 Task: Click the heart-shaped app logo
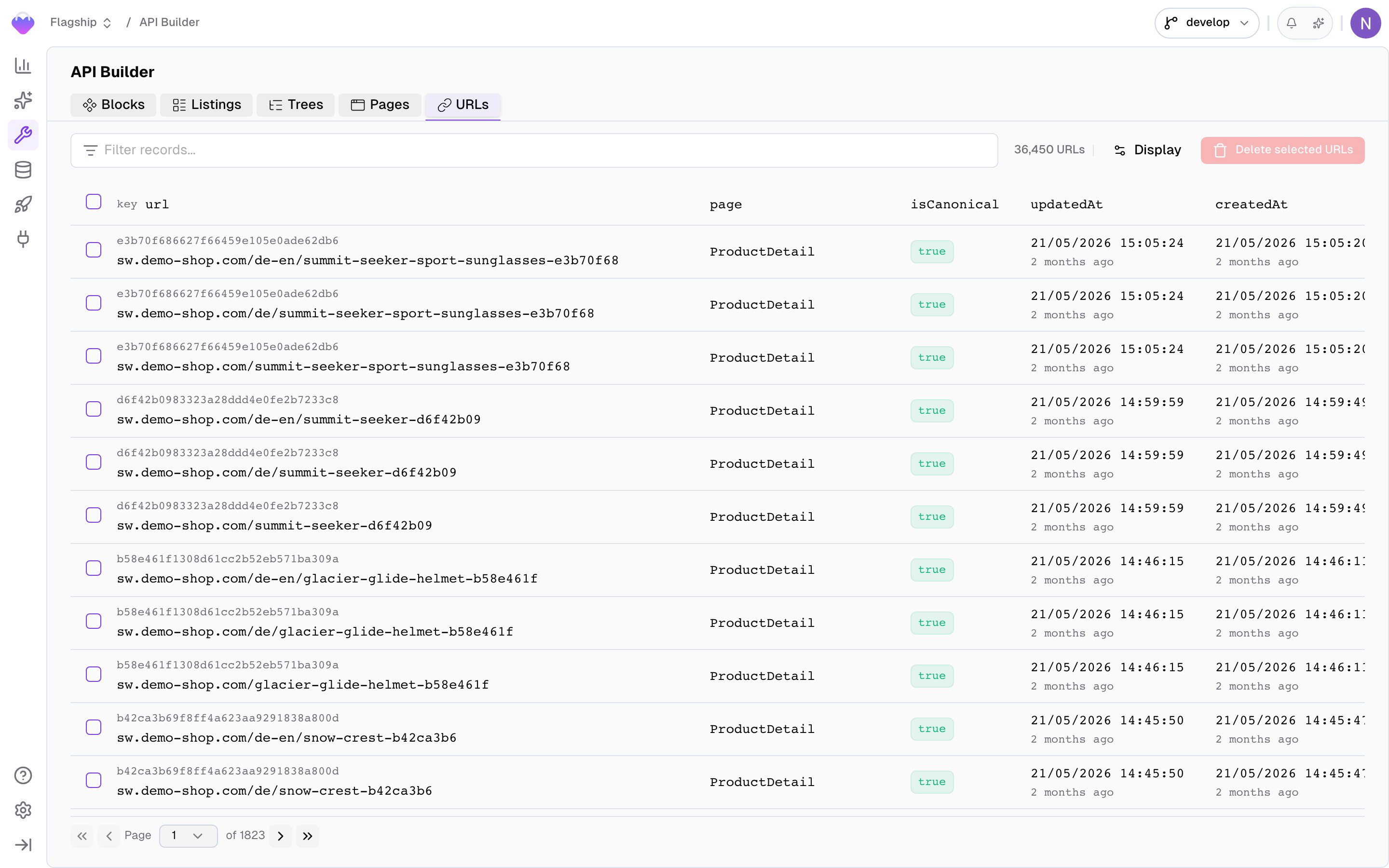click(x=23, y=23)
